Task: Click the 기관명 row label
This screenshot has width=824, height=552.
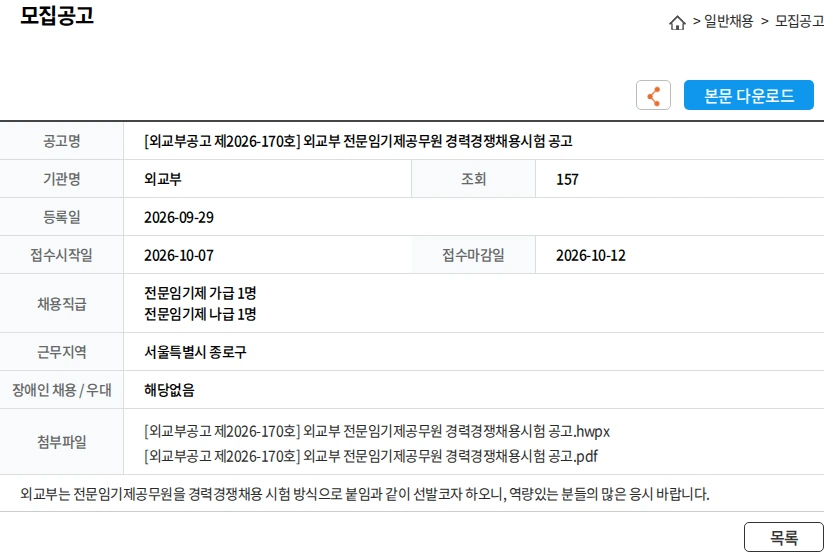Action: (61, 179)
